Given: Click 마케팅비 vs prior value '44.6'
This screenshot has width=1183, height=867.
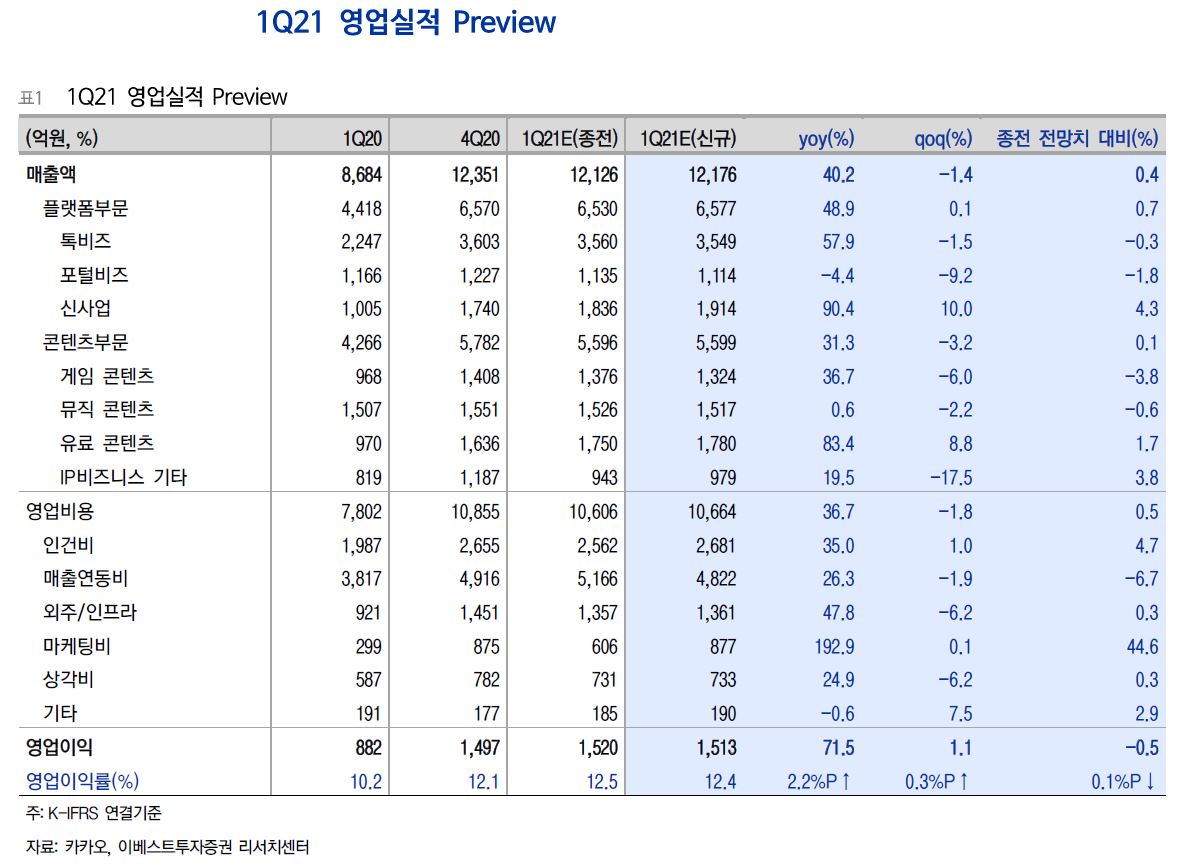Looking at the screenshot, I should (1142, 647).
